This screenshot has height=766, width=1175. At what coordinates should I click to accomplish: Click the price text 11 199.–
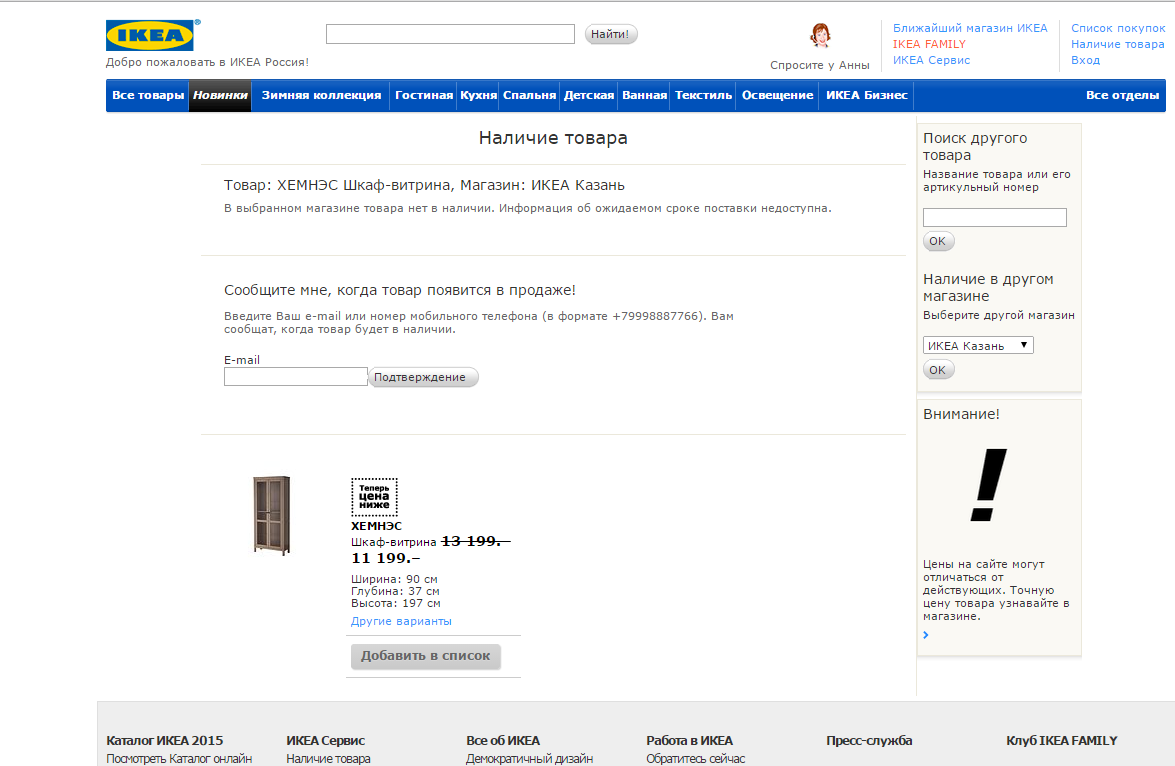386,558
